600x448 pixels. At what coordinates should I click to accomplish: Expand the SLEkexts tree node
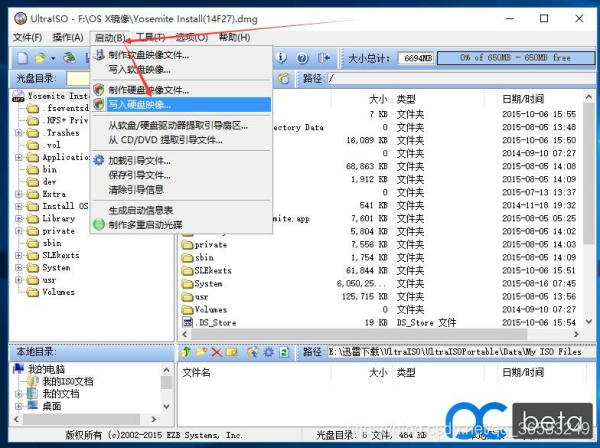(x=18, y=255)
